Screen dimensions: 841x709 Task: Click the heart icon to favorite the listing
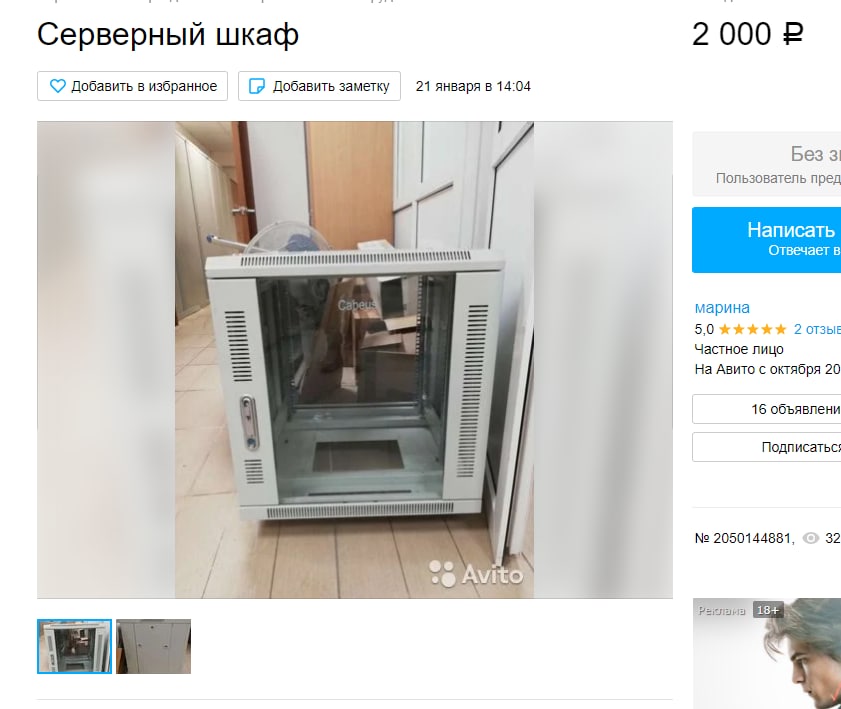coord(57,86)
